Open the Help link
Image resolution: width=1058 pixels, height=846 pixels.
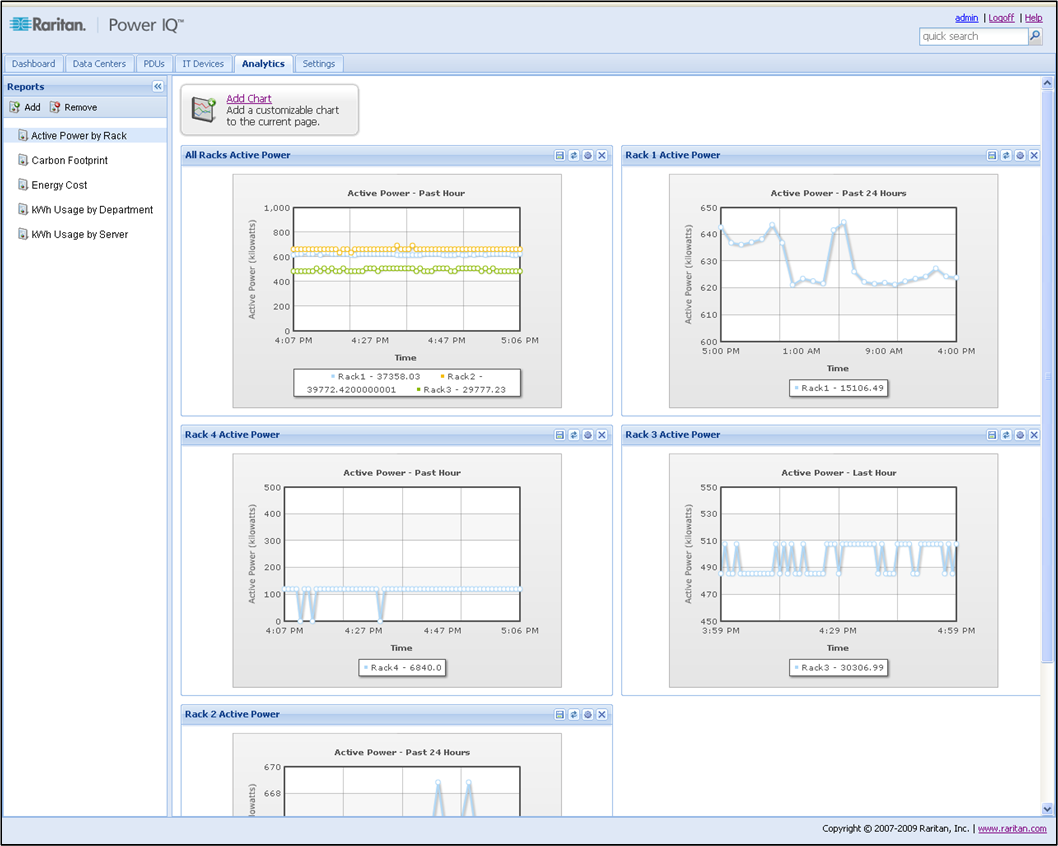[x=1034, y=18]
